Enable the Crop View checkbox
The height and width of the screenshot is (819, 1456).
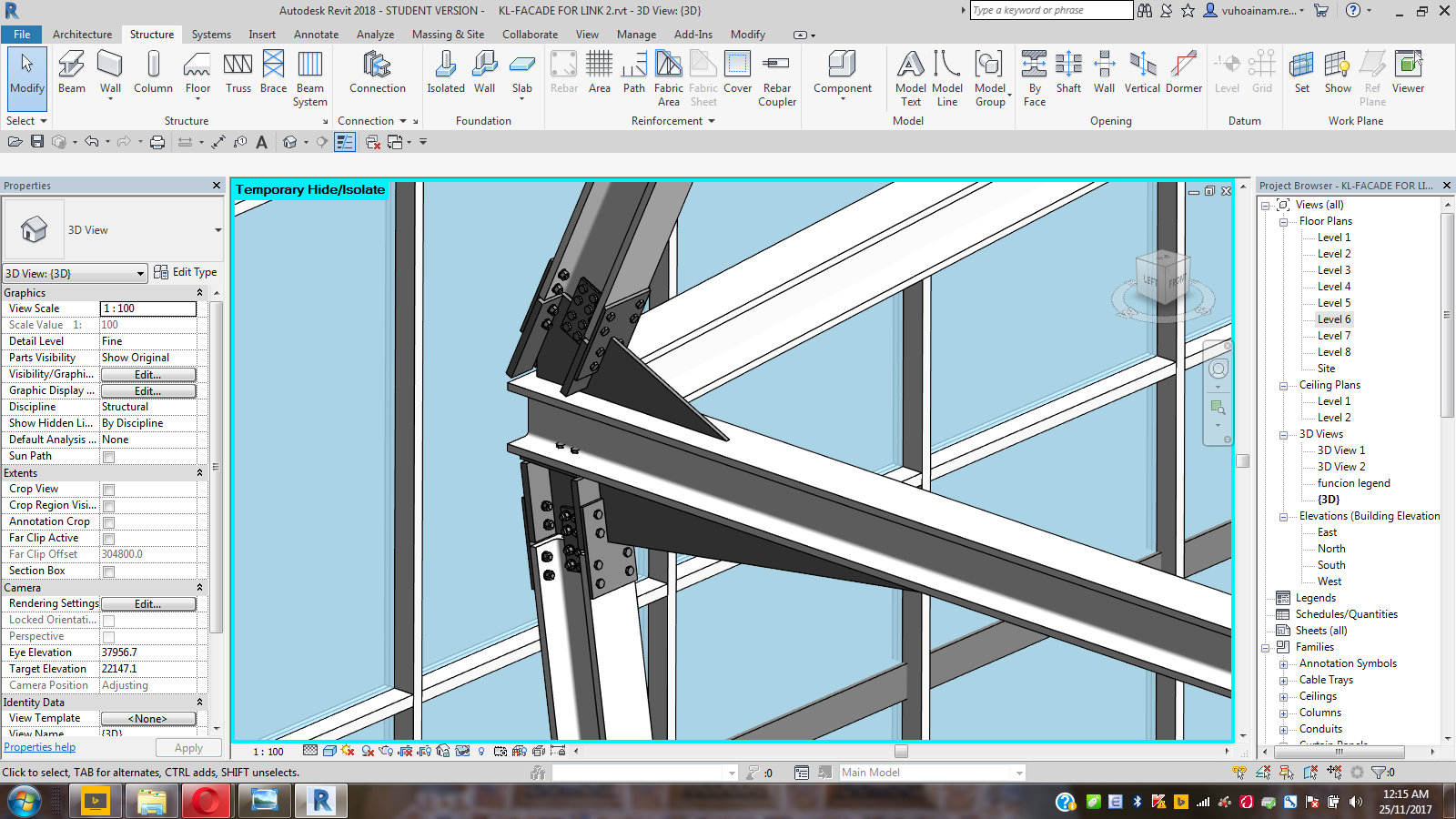coord(109,490)
